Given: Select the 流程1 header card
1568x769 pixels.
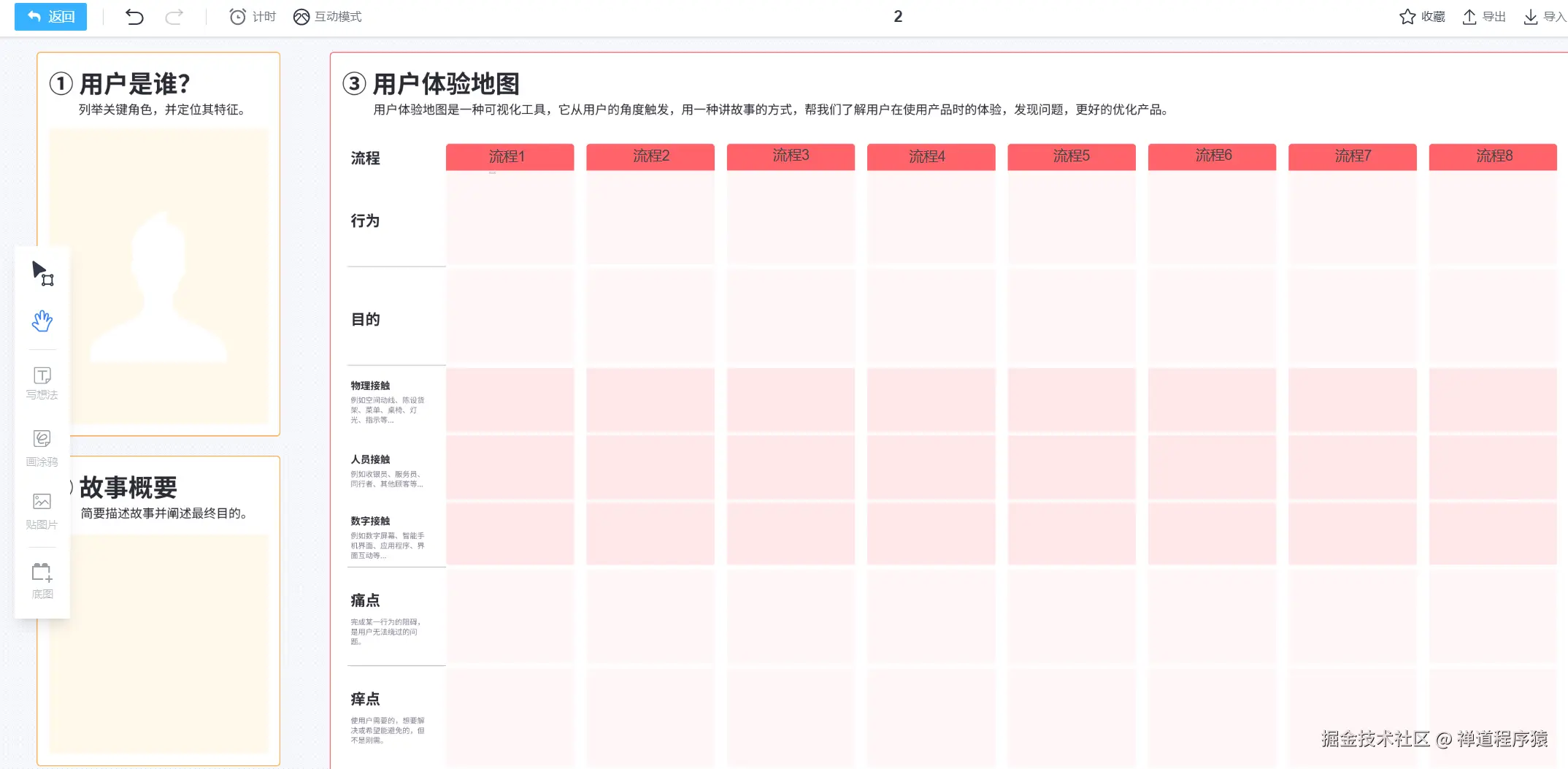Looking at the screenshot, I should click(510, 156).
